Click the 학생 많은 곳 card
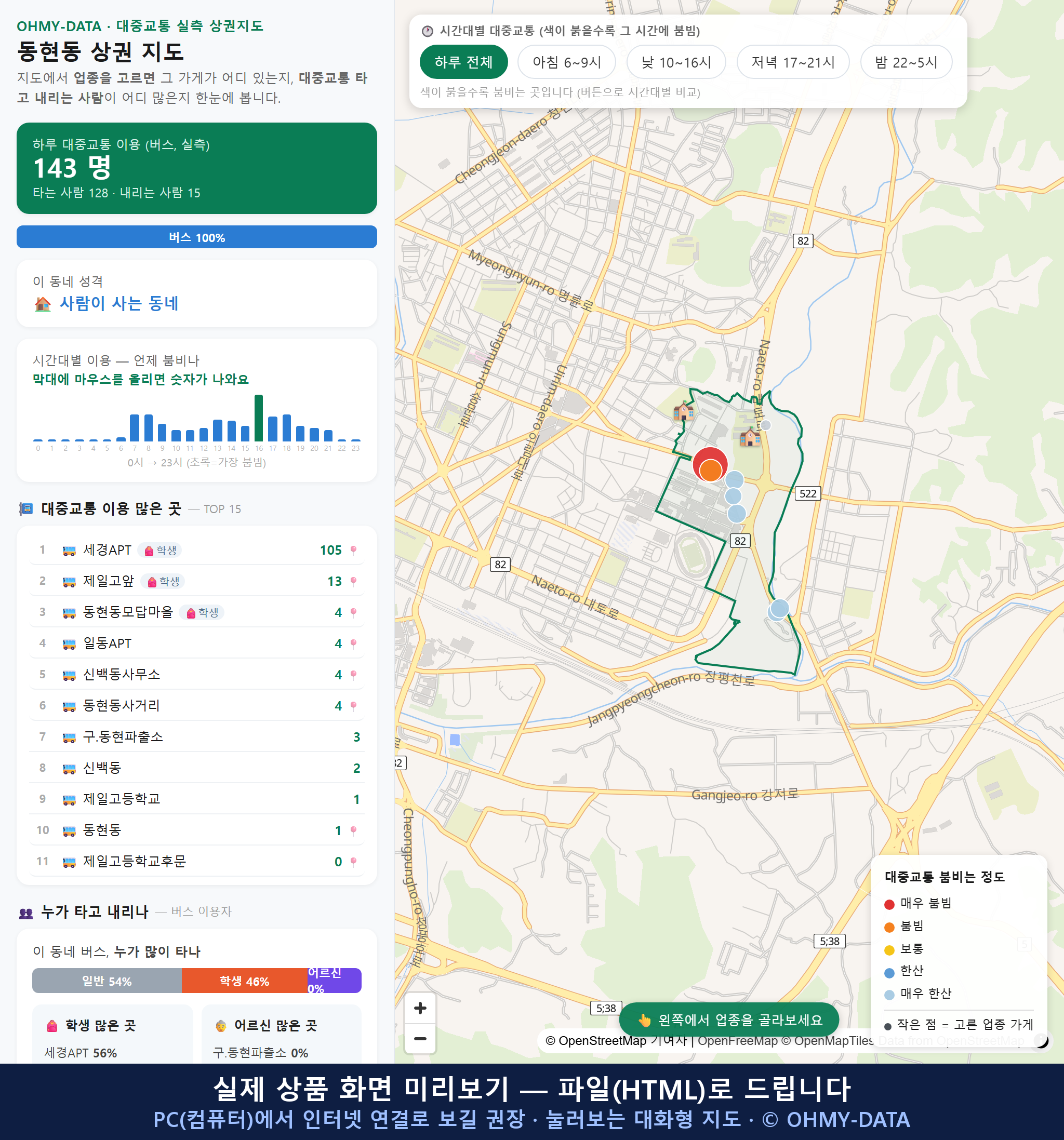The height and width of the screenshot is (1140, 1064). (112, 1034)
